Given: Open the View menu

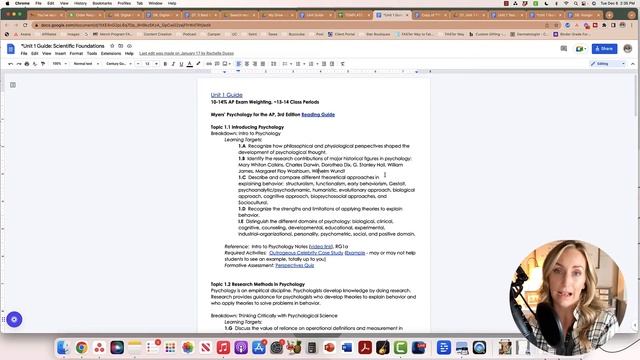Looking at the screenshot, I should [x=47, y=53].
